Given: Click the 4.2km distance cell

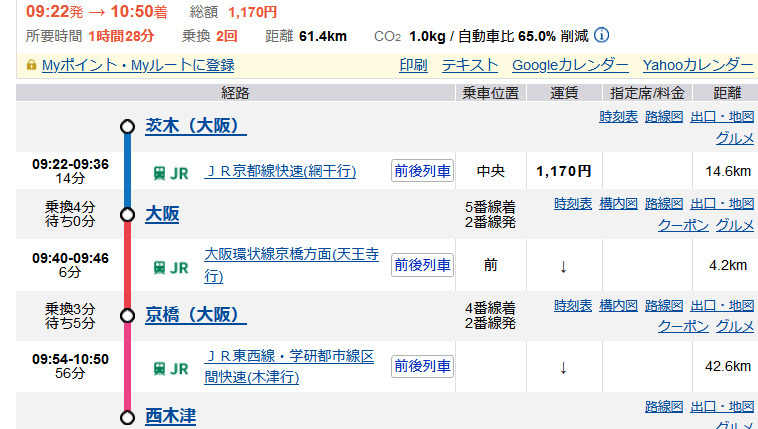Looking at the screenshot, I should [728, 266].
